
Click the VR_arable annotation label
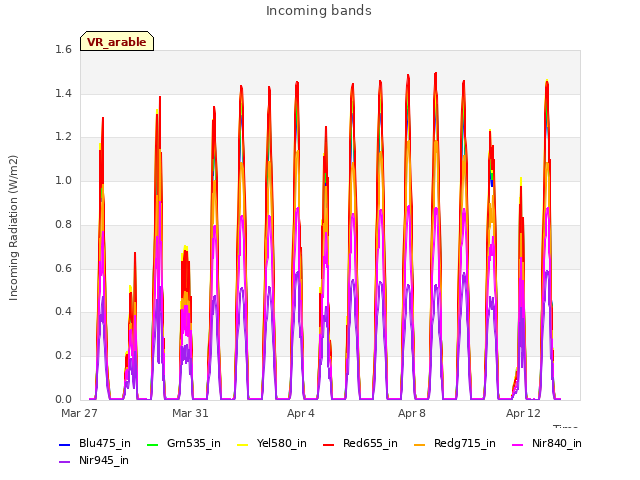(117, 41)
